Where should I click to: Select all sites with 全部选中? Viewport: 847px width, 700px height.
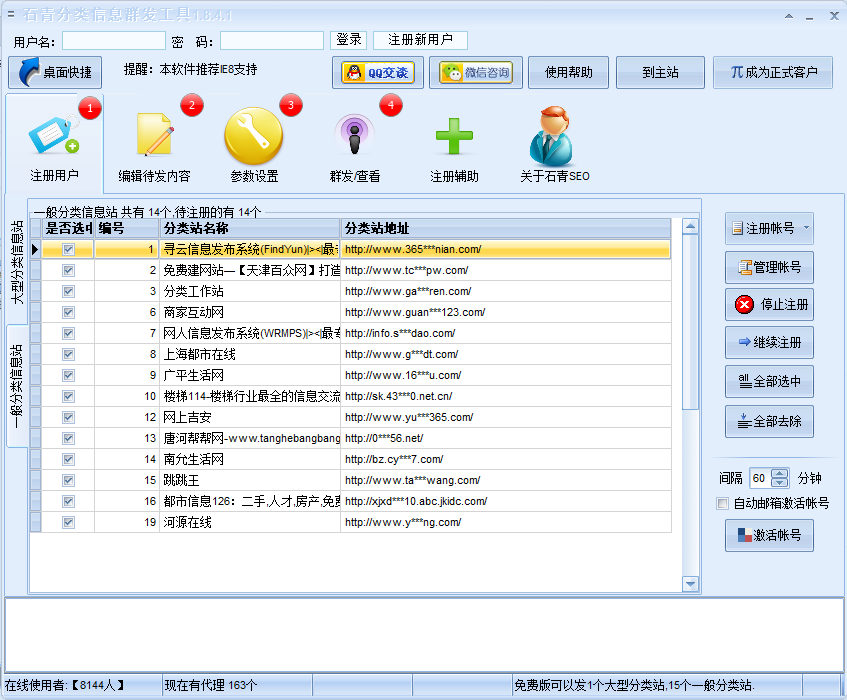pyautogui.click(x=768, y=381)
